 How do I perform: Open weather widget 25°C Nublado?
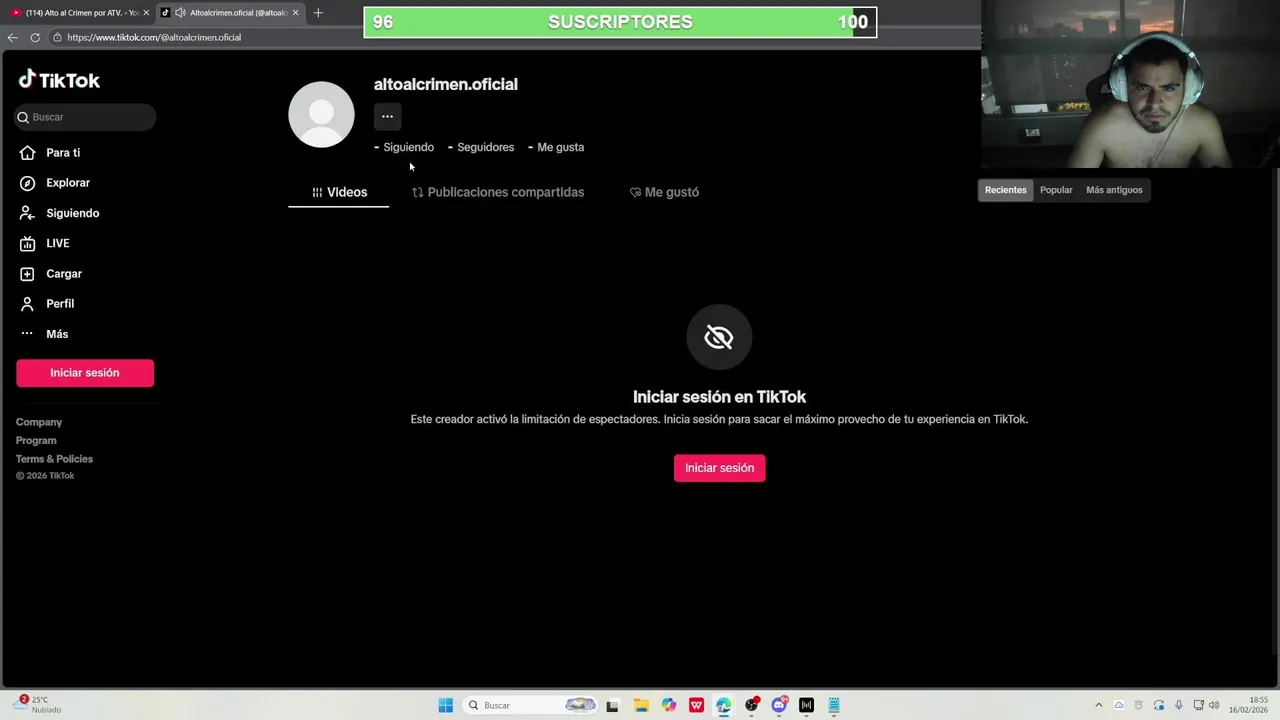point(38,705)
